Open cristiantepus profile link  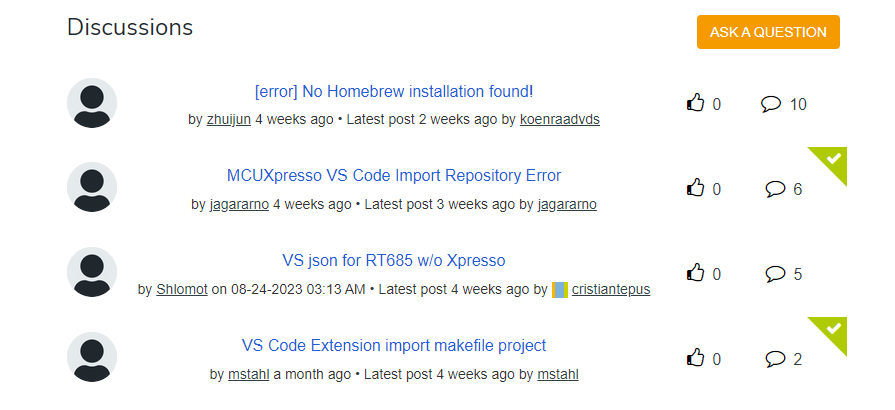point(611,289)
